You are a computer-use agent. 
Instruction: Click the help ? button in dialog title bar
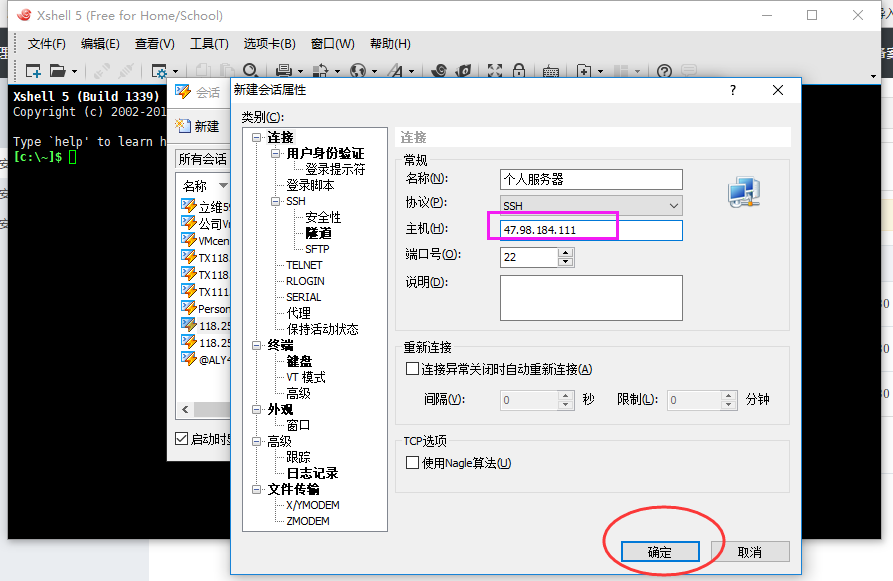733,90
